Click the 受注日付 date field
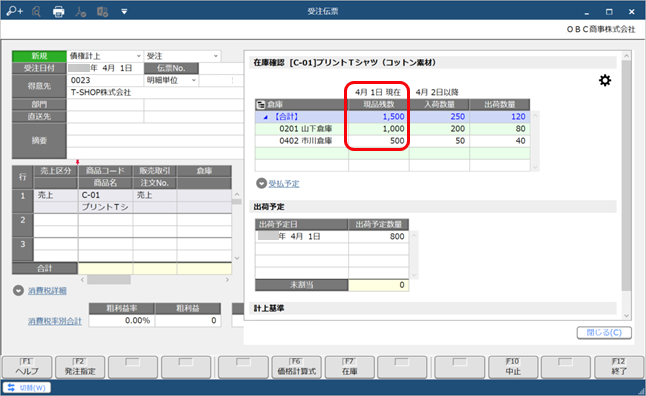 [x=105, y=68]
